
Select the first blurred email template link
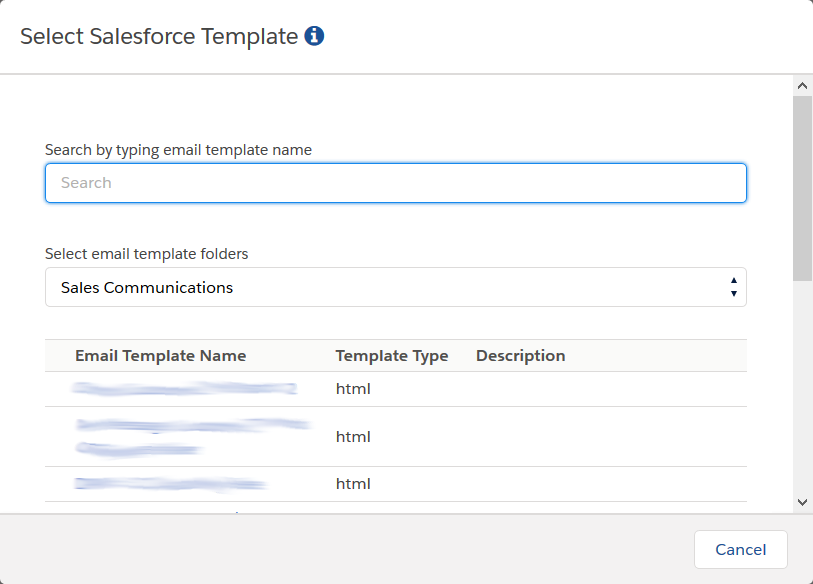[x=185, y=388]
